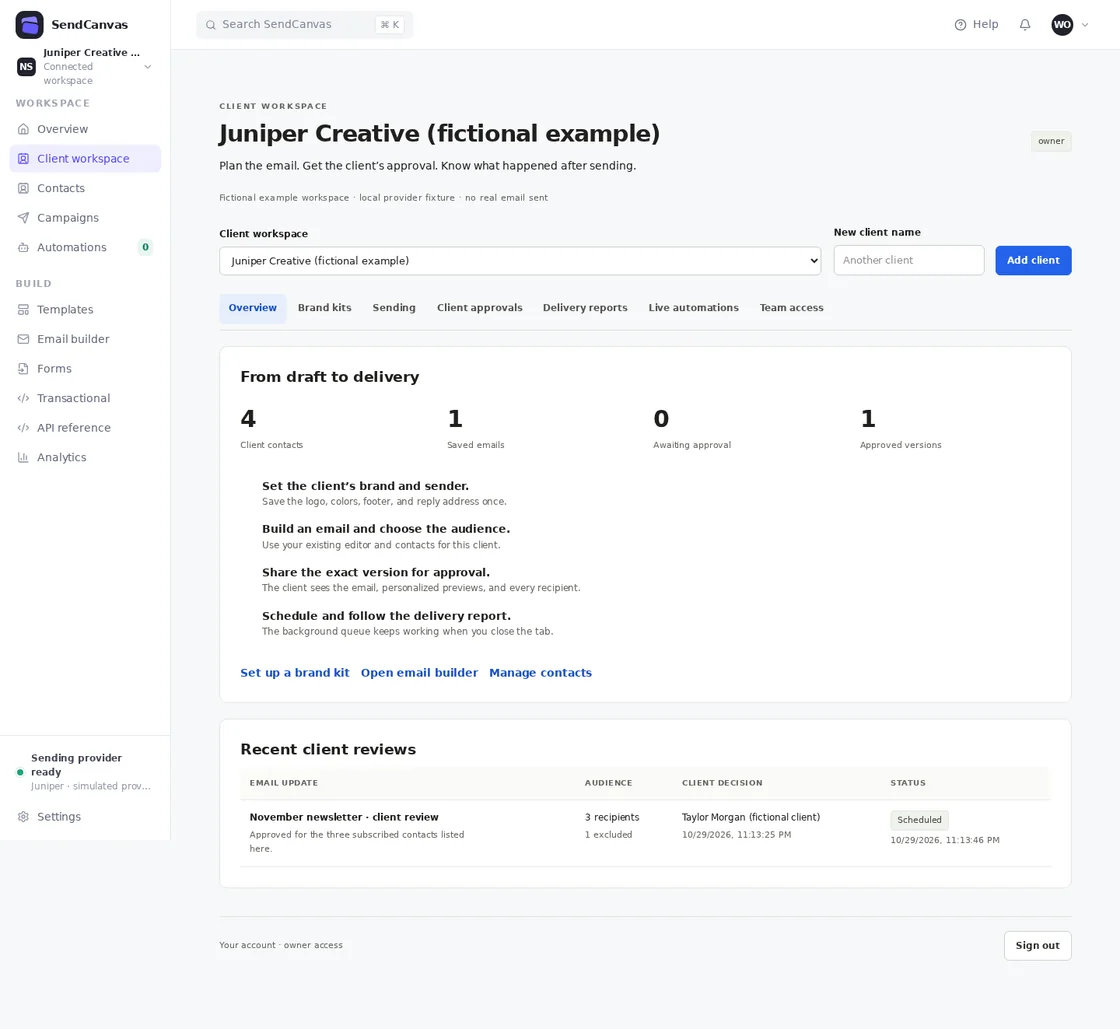Image resolution: width=1120 pixels, height=1029 pixels.
Task: Click the NS workspace avatar badge
Action: 26,66
